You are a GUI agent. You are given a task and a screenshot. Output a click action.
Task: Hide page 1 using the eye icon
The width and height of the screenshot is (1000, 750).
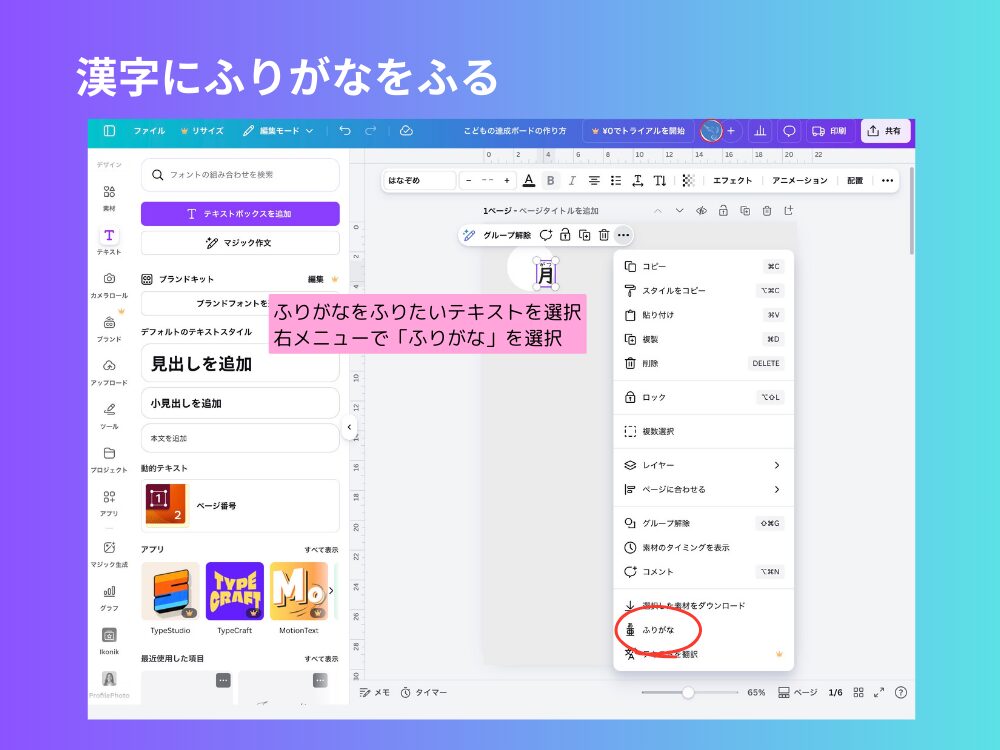tap(702, 211)
